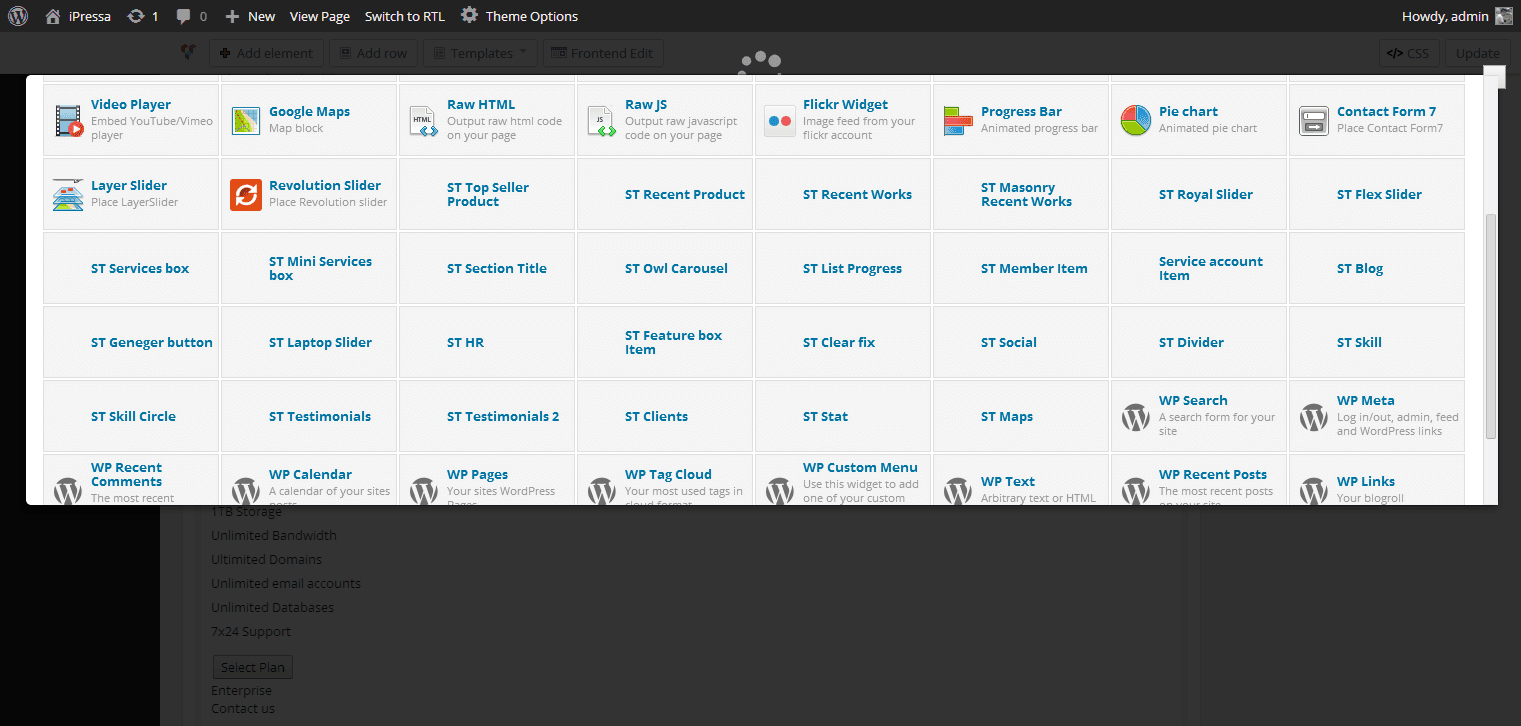Select the Layer Slider icon
1521x726 pixels.
coord(68,195)
